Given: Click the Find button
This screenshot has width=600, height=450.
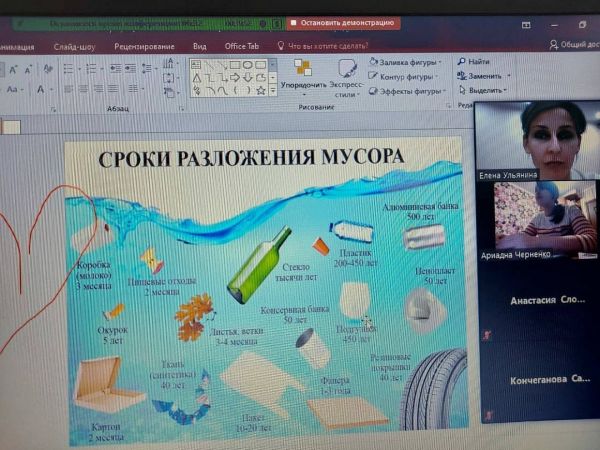Looking at the screenshot, I should pyautogui.click(x=475, y=61).
